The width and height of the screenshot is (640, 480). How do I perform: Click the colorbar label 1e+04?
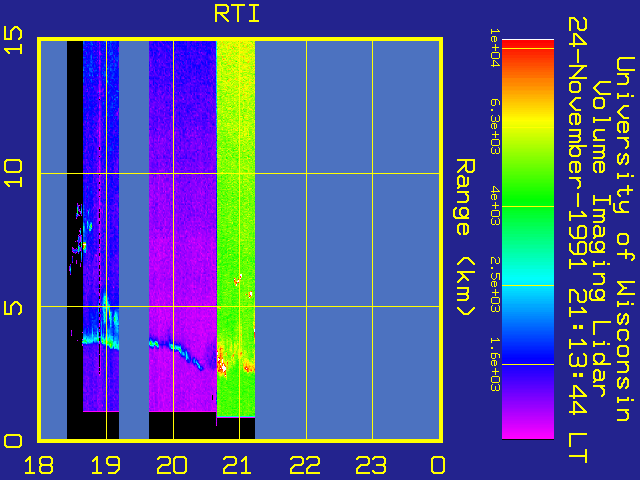point(494,48)
